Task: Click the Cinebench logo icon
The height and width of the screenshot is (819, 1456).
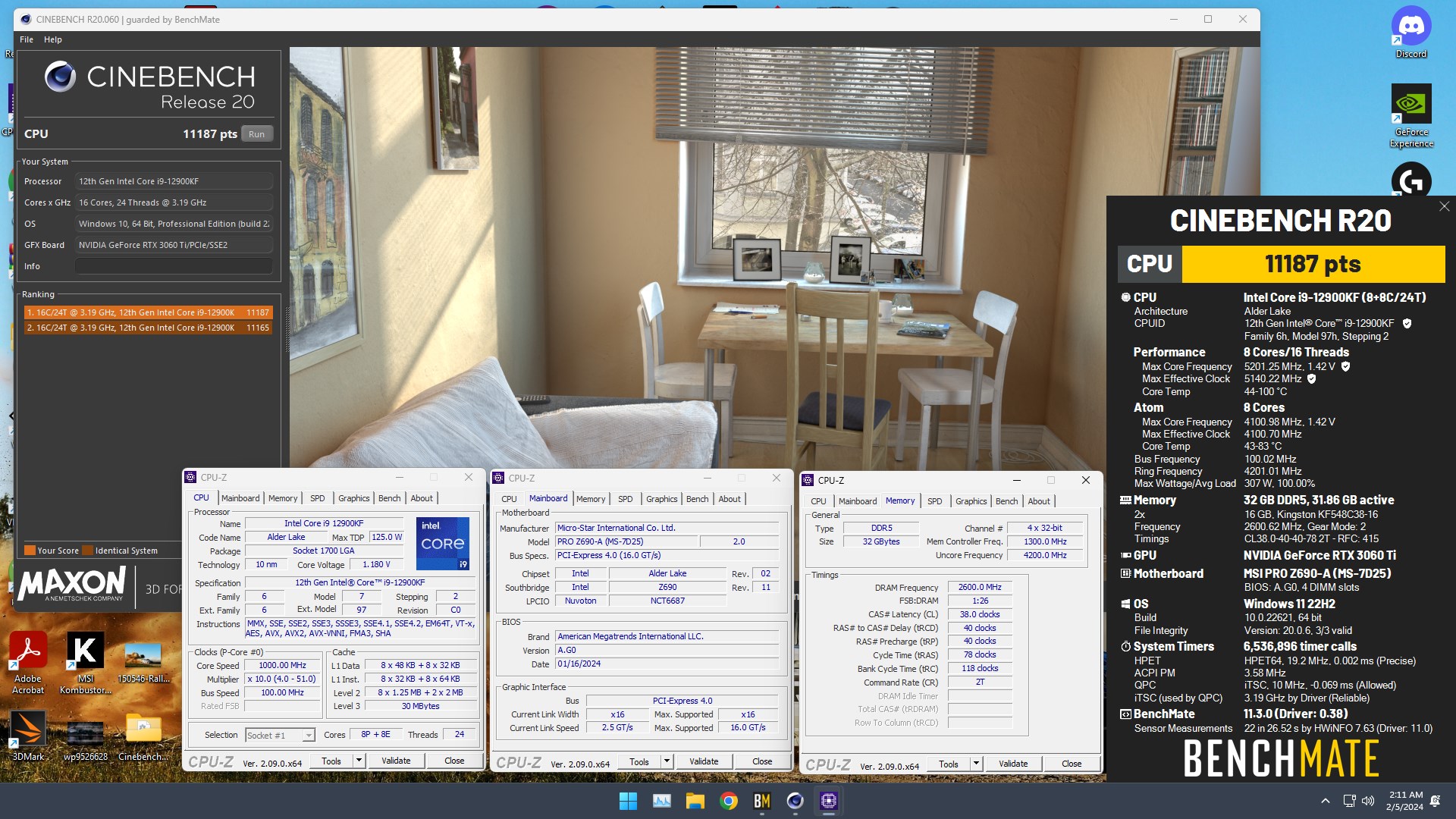Action: (x=60, y=77)
